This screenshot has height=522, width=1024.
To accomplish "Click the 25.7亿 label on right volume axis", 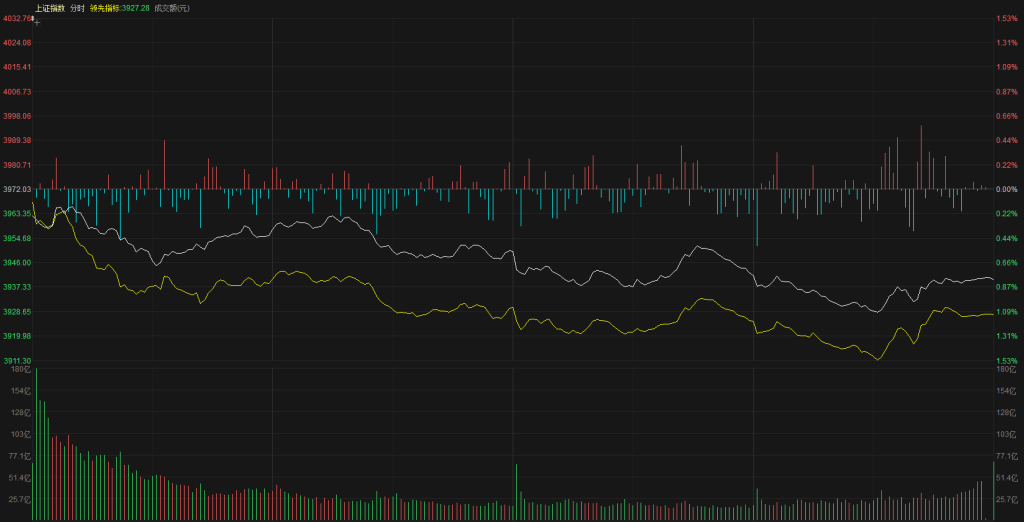I will 1007,499.
